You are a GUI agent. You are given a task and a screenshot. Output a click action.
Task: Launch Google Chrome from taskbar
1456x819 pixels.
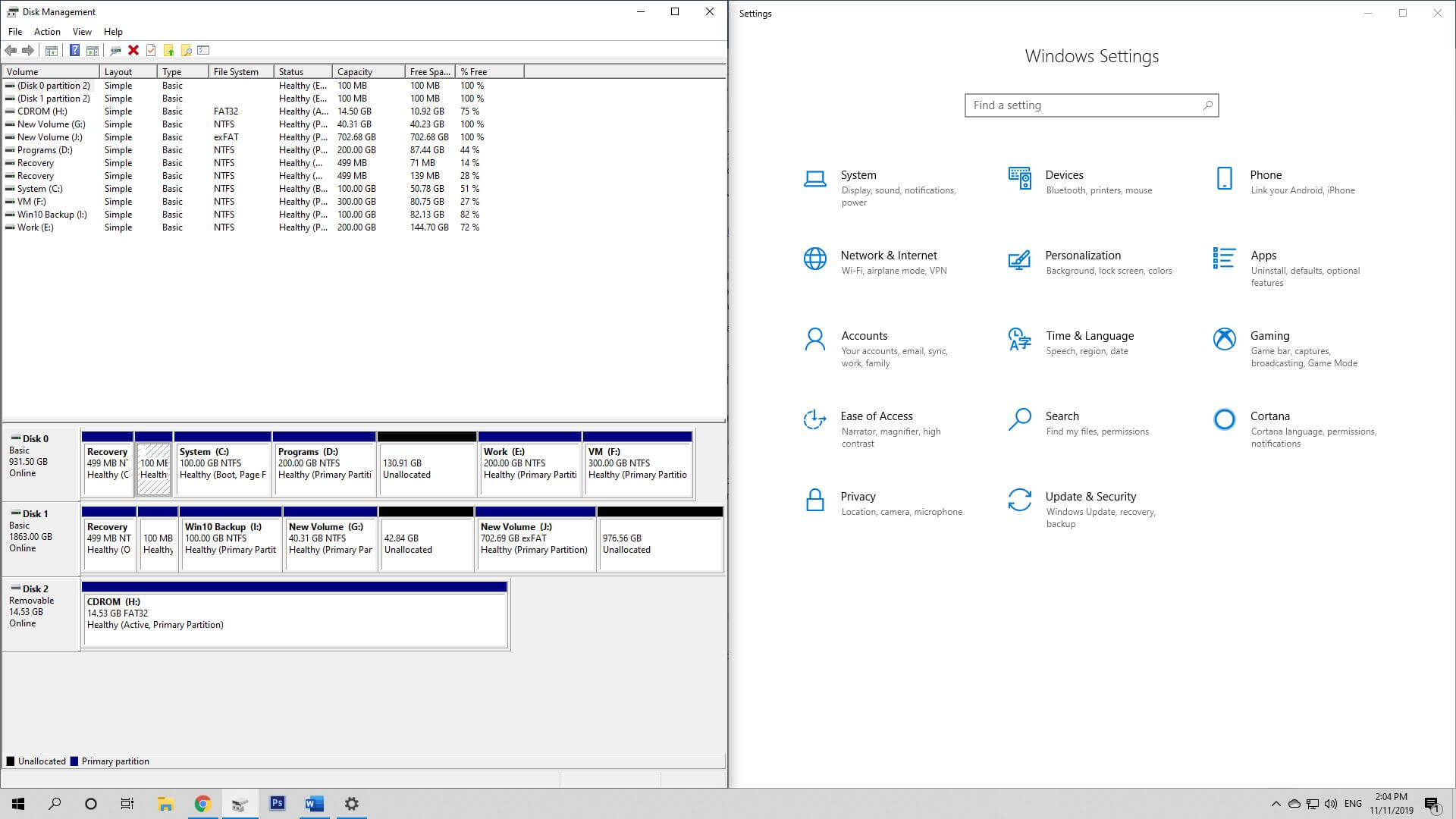[x=202, y=804]
